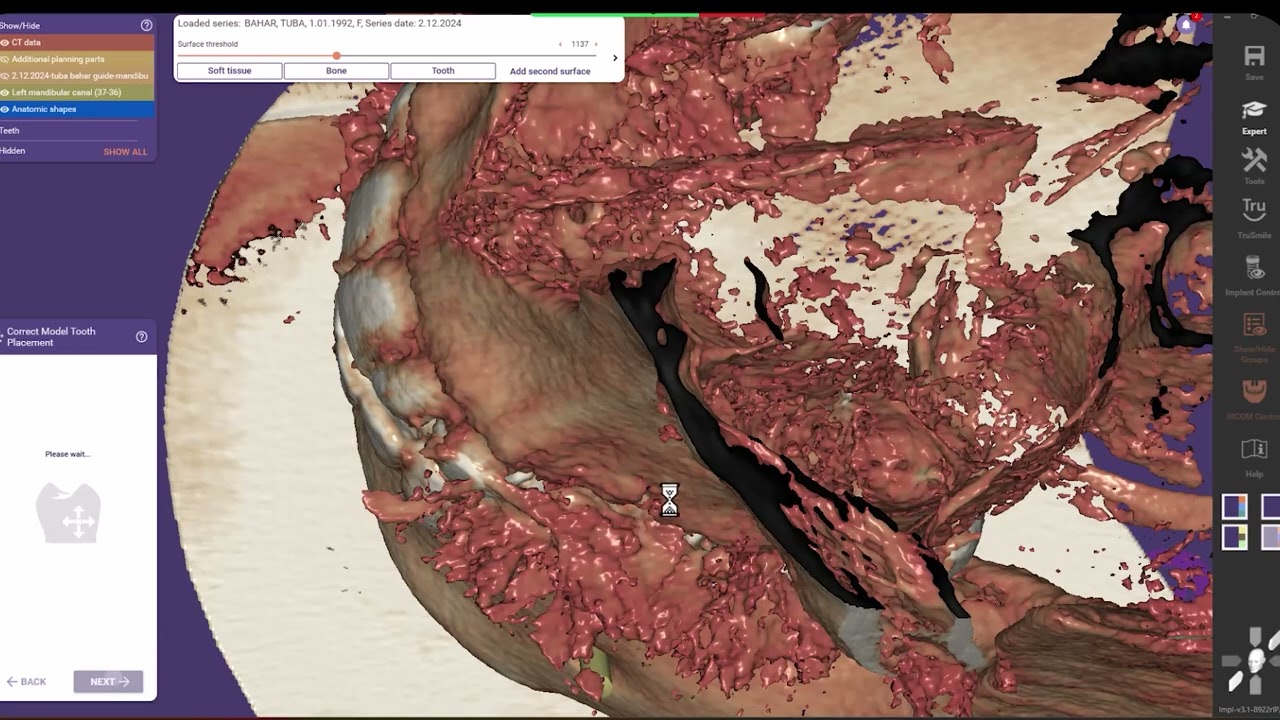
Task: Open Correct Model Tooth Placement help icon
Action: pyautogui.click(x=141, y=337)
